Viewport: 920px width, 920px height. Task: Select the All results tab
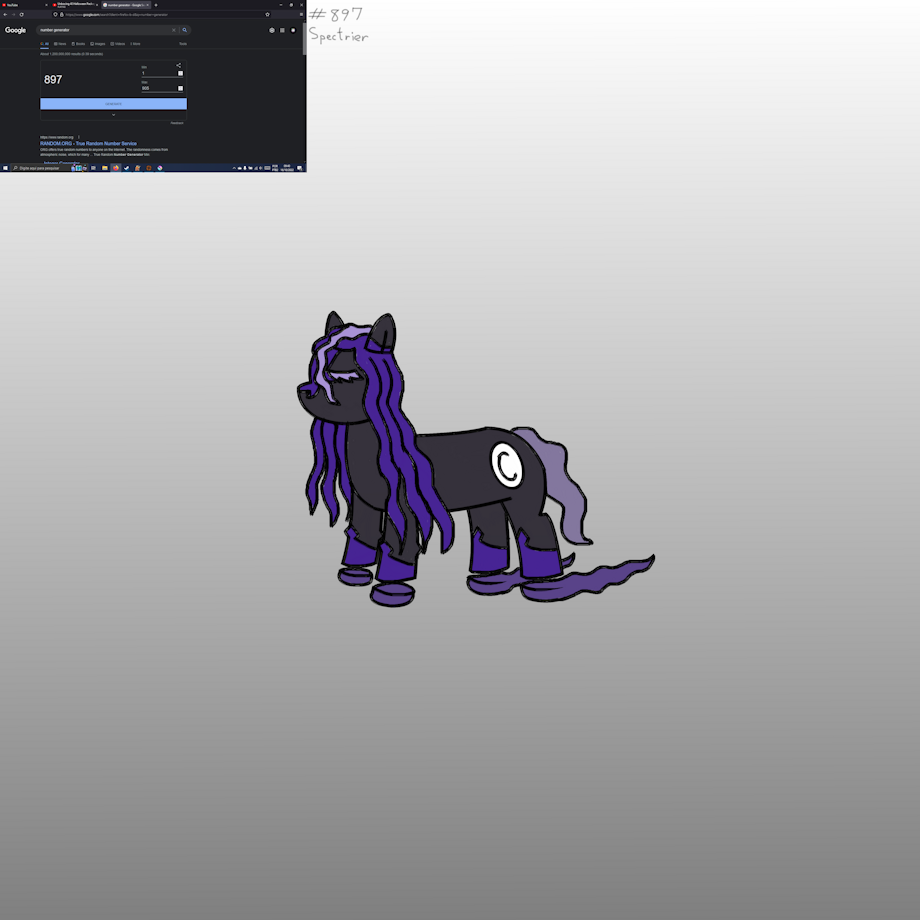point(45,44)
